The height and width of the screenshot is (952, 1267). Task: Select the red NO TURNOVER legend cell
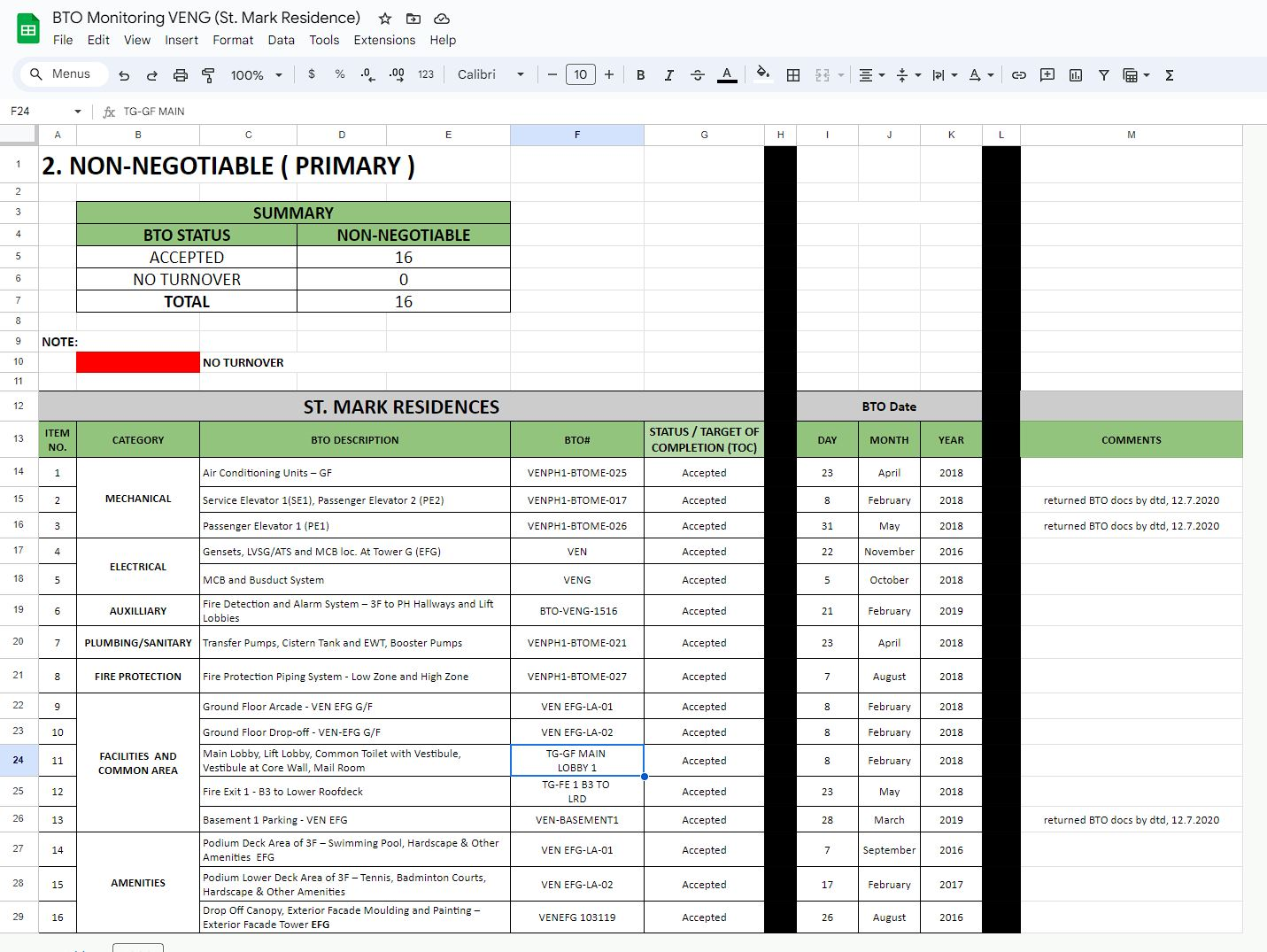tap(138, 362)
